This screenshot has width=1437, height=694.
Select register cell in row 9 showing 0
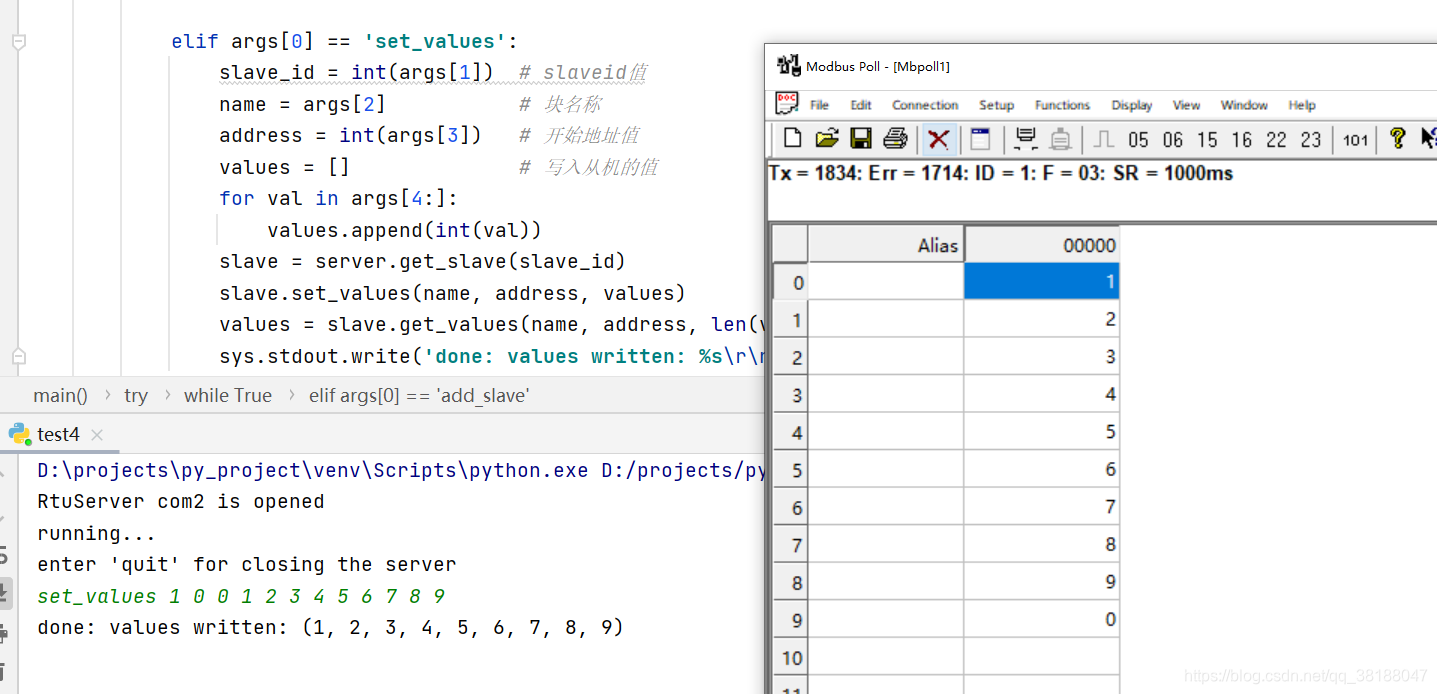click(1042, 619)
